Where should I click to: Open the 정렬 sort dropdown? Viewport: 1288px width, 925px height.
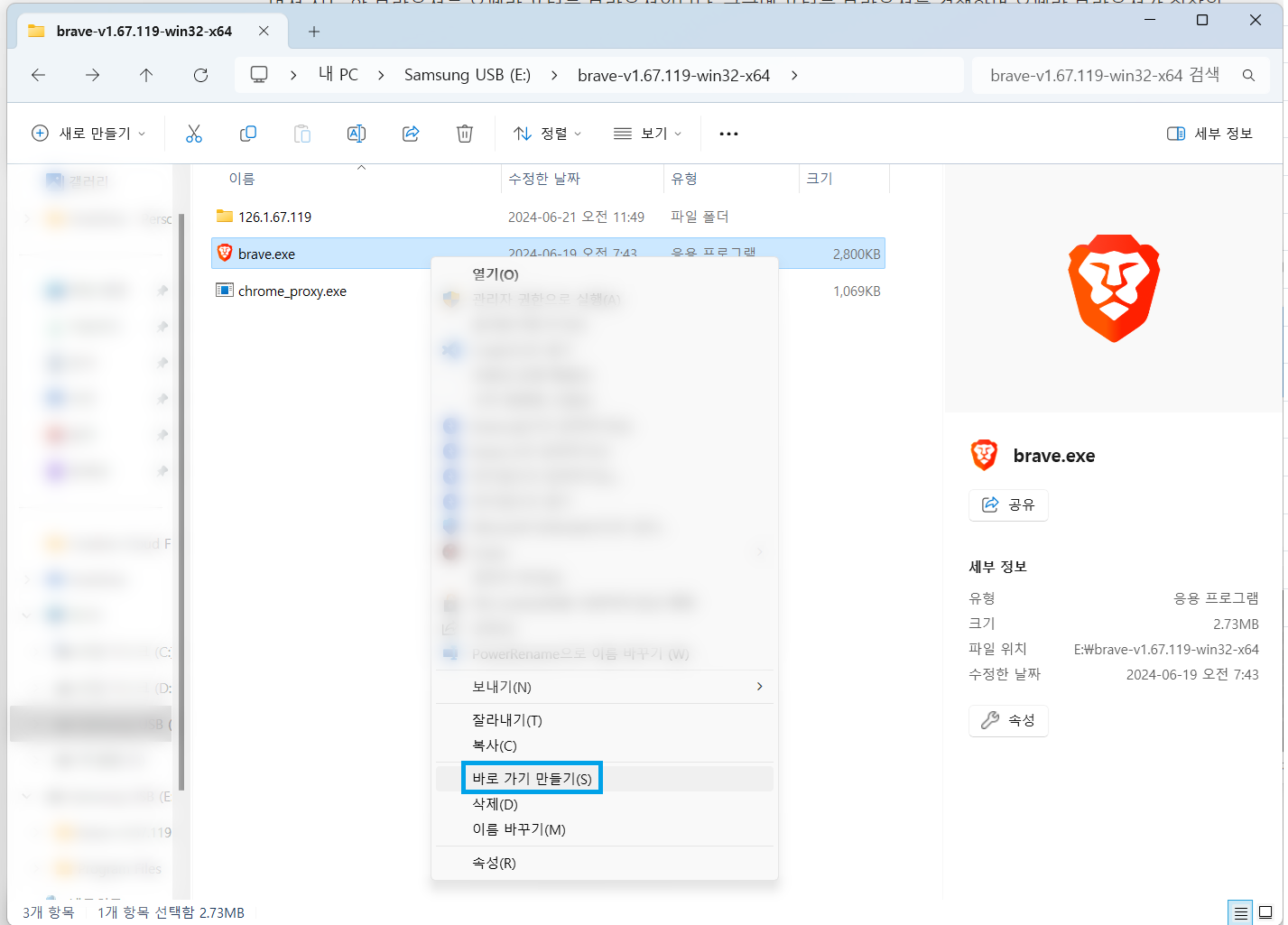548,134
